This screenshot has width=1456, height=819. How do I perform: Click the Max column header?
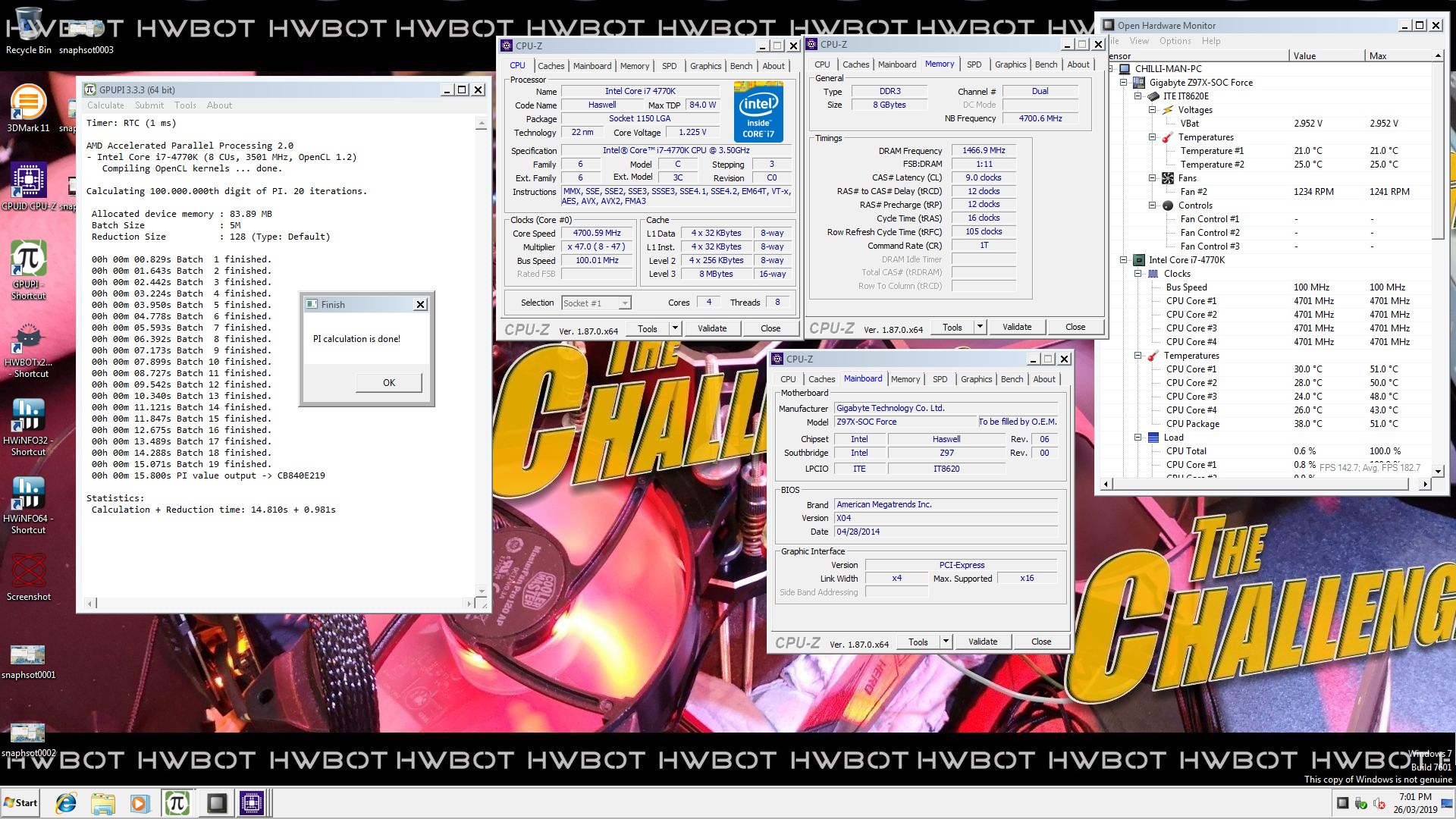1398,56
